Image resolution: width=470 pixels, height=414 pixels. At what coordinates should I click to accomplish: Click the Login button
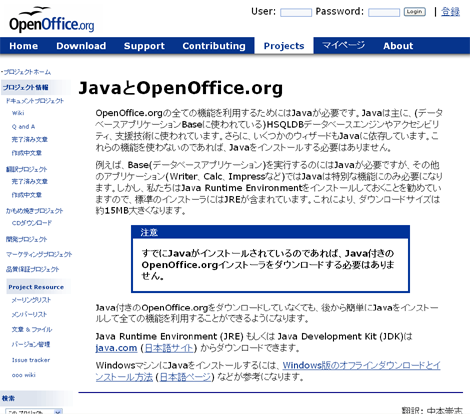415,12
